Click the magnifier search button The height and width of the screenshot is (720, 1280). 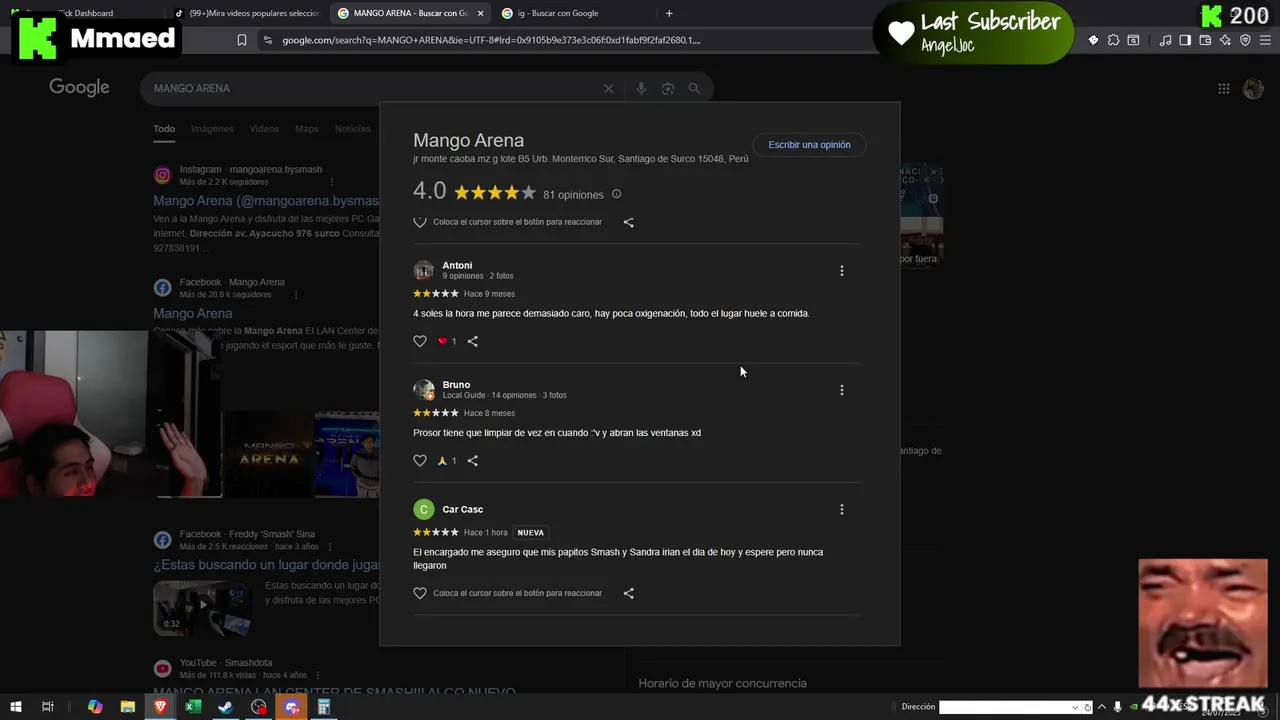[694, 88]
